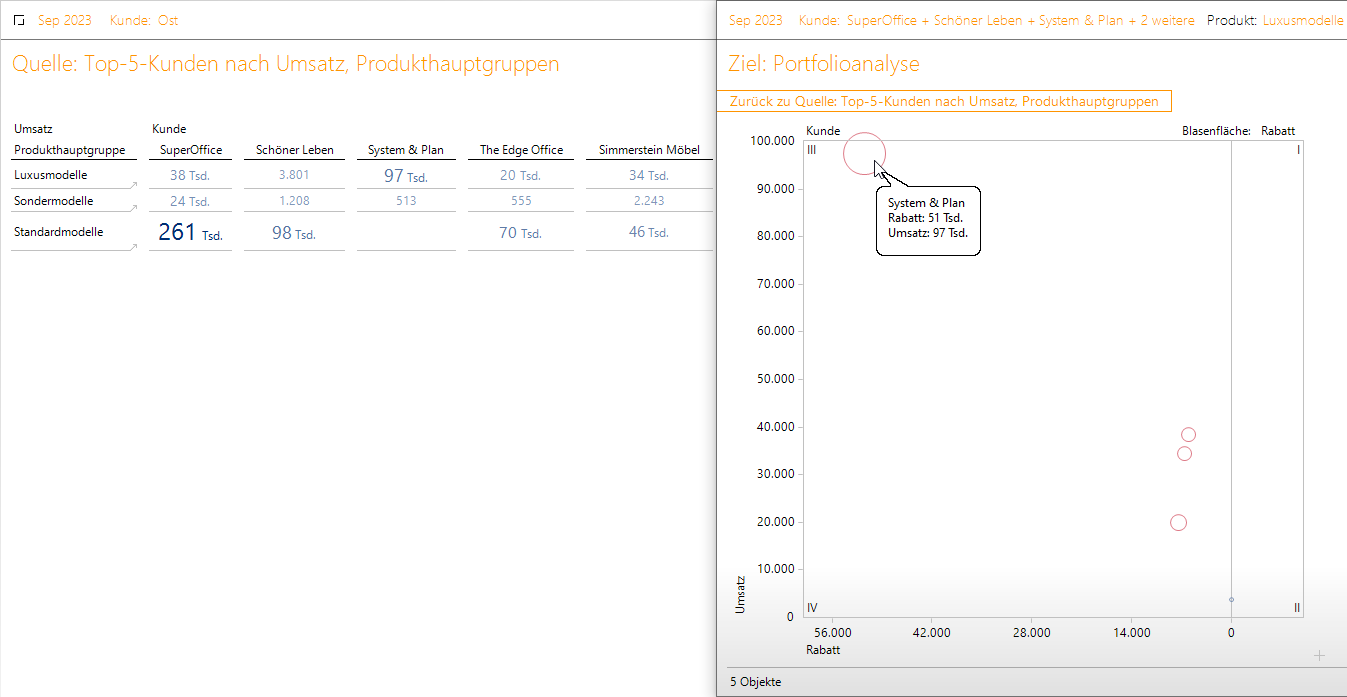The width and height of the screenshot is (1347, 697).
Task: Click the plus icon below the chart
Action: (1319, 656)
